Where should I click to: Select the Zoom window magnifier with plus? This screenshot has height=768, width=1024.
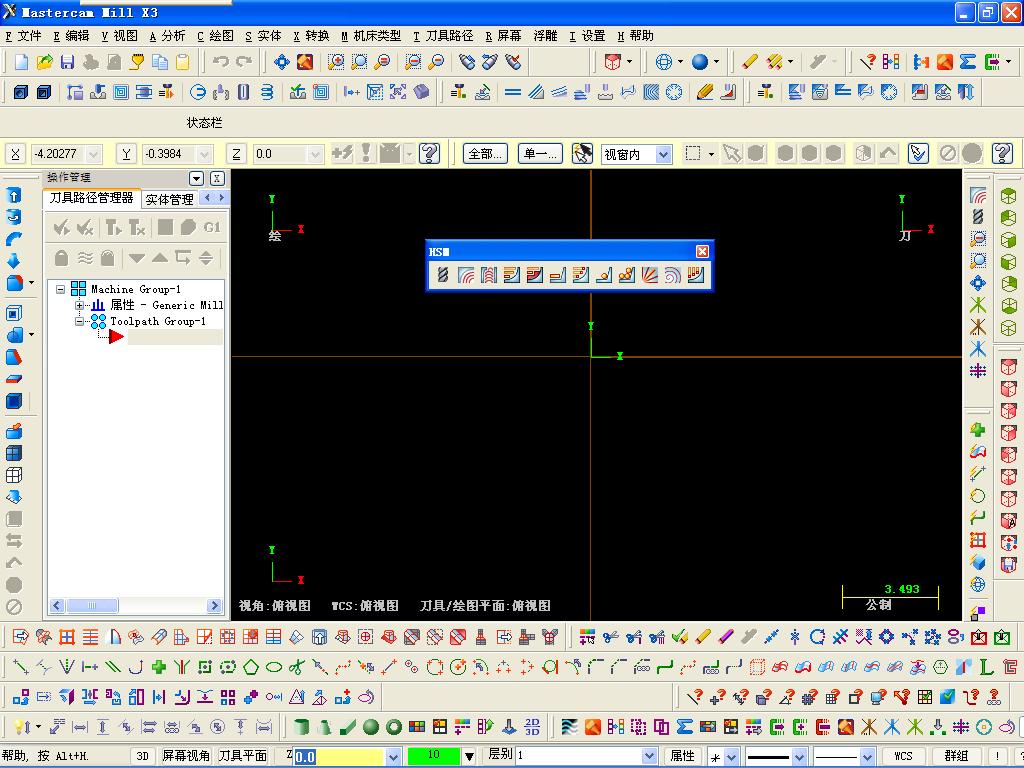pyautogui.click(x=336, y=62)
